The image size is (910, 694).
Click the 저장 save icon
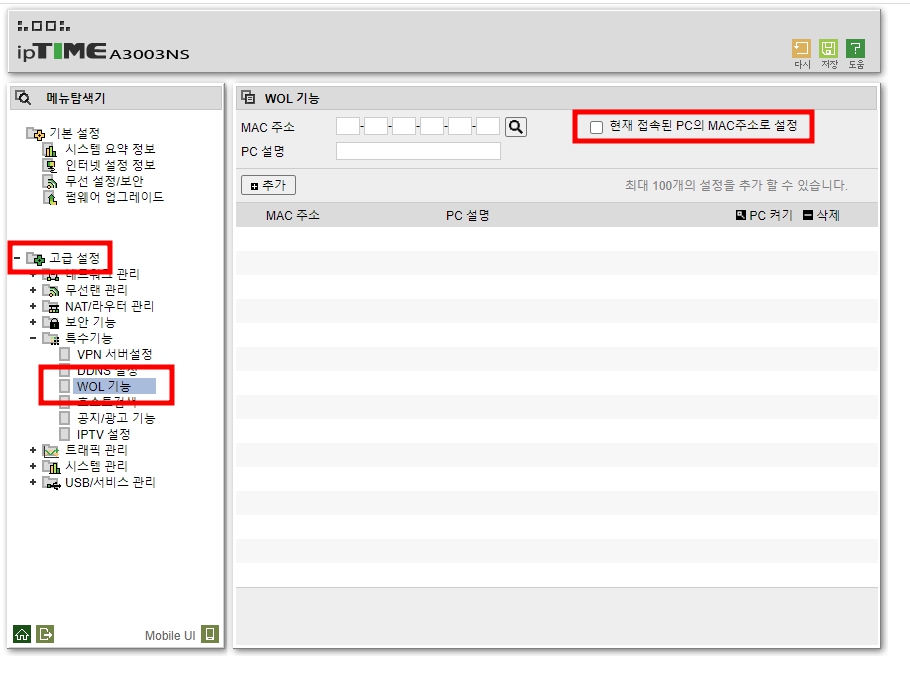[x=829, y=49]
